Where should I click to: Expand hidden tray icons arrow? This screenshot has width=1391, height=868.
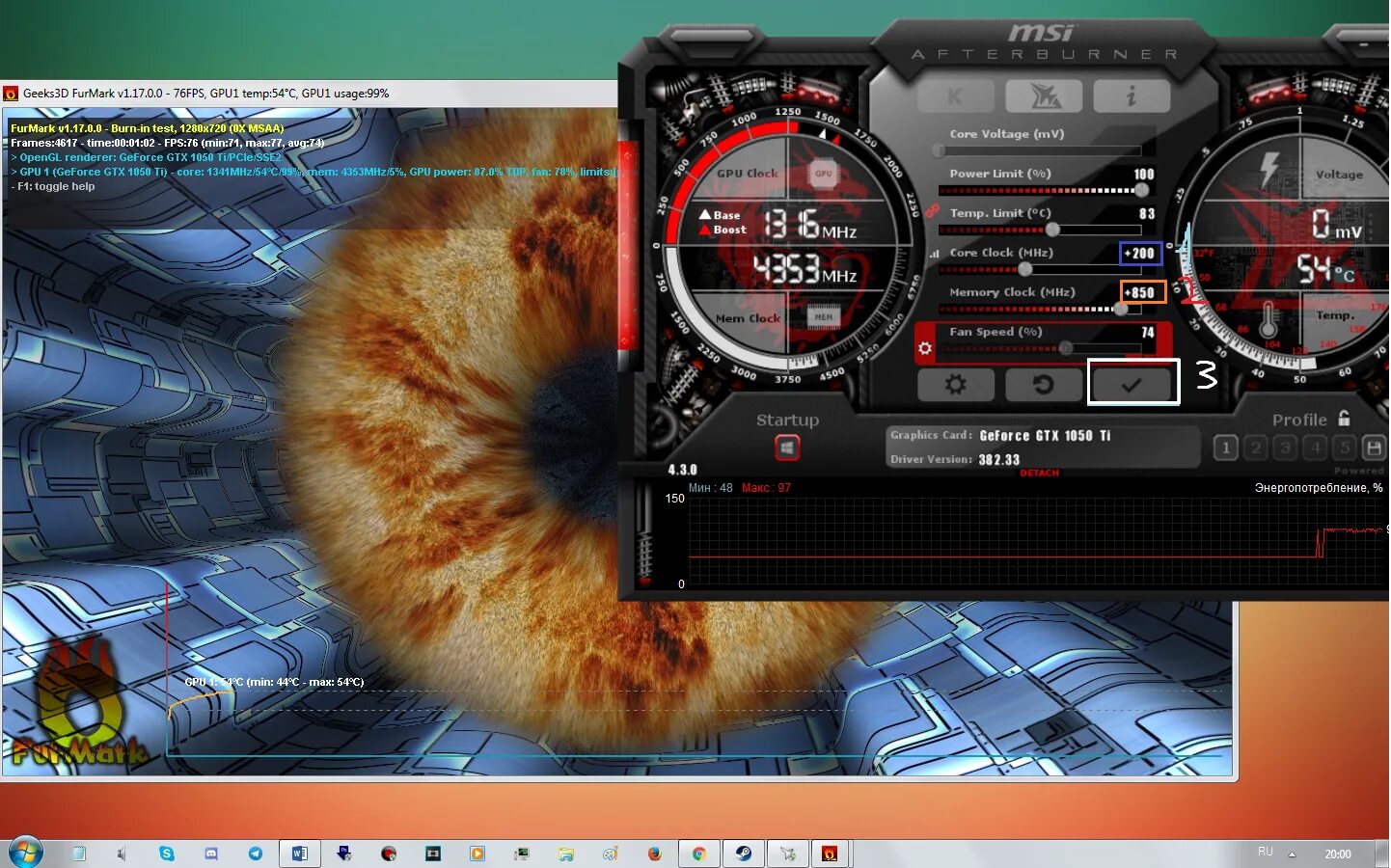click(x=1292, y=854)
